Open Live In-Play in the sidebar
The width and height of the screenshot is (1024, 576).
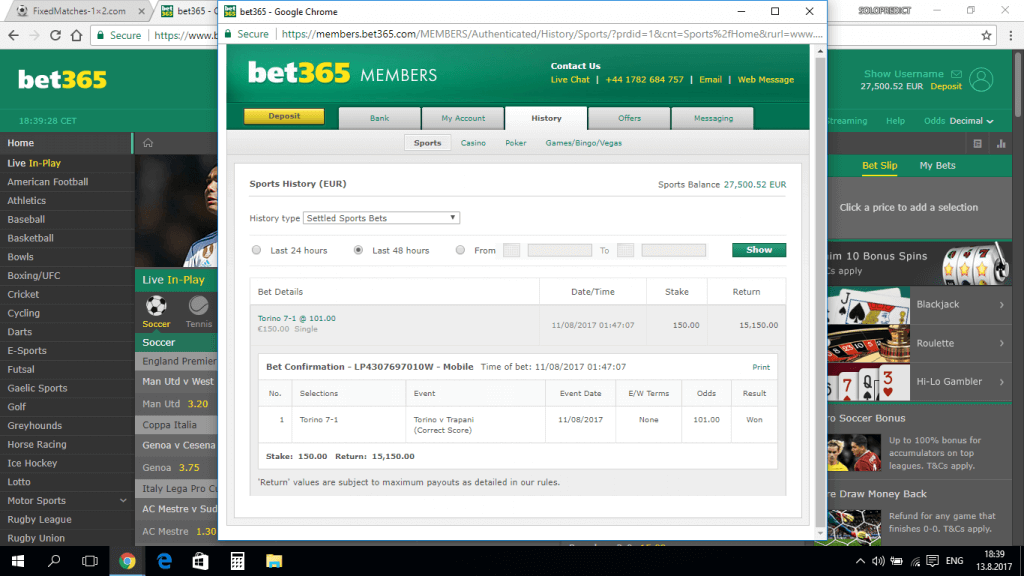point(34,163)
